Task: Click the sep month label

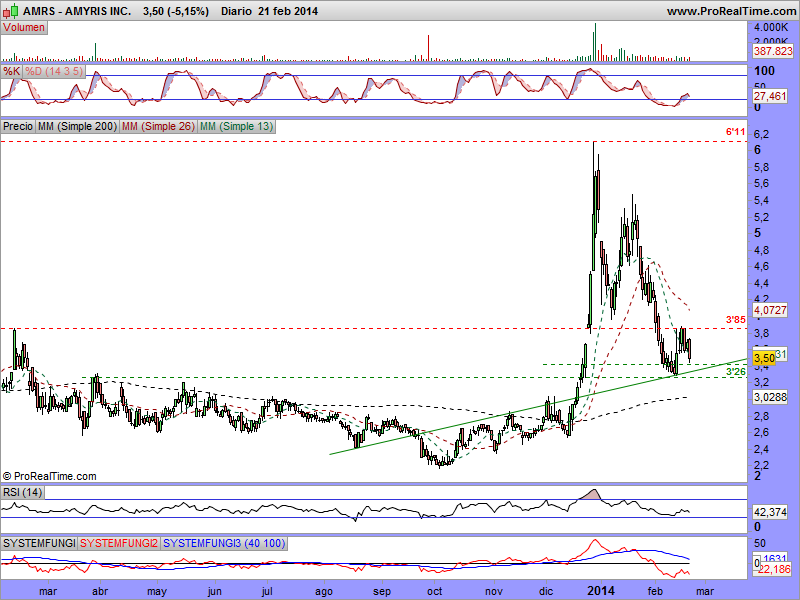Action: coord(382,592)
